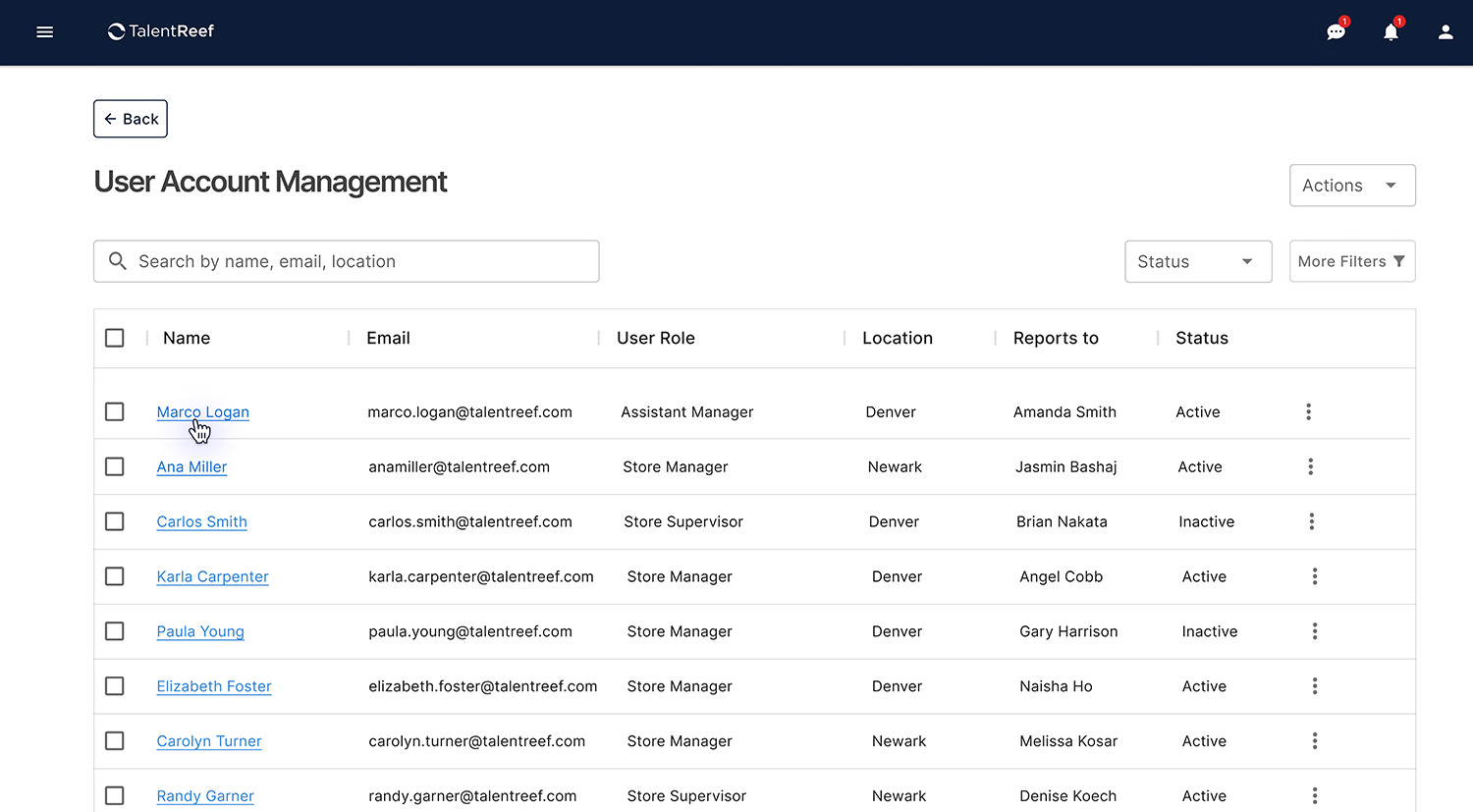Open Elizabeth Foster's profile link

coord(214,687)
